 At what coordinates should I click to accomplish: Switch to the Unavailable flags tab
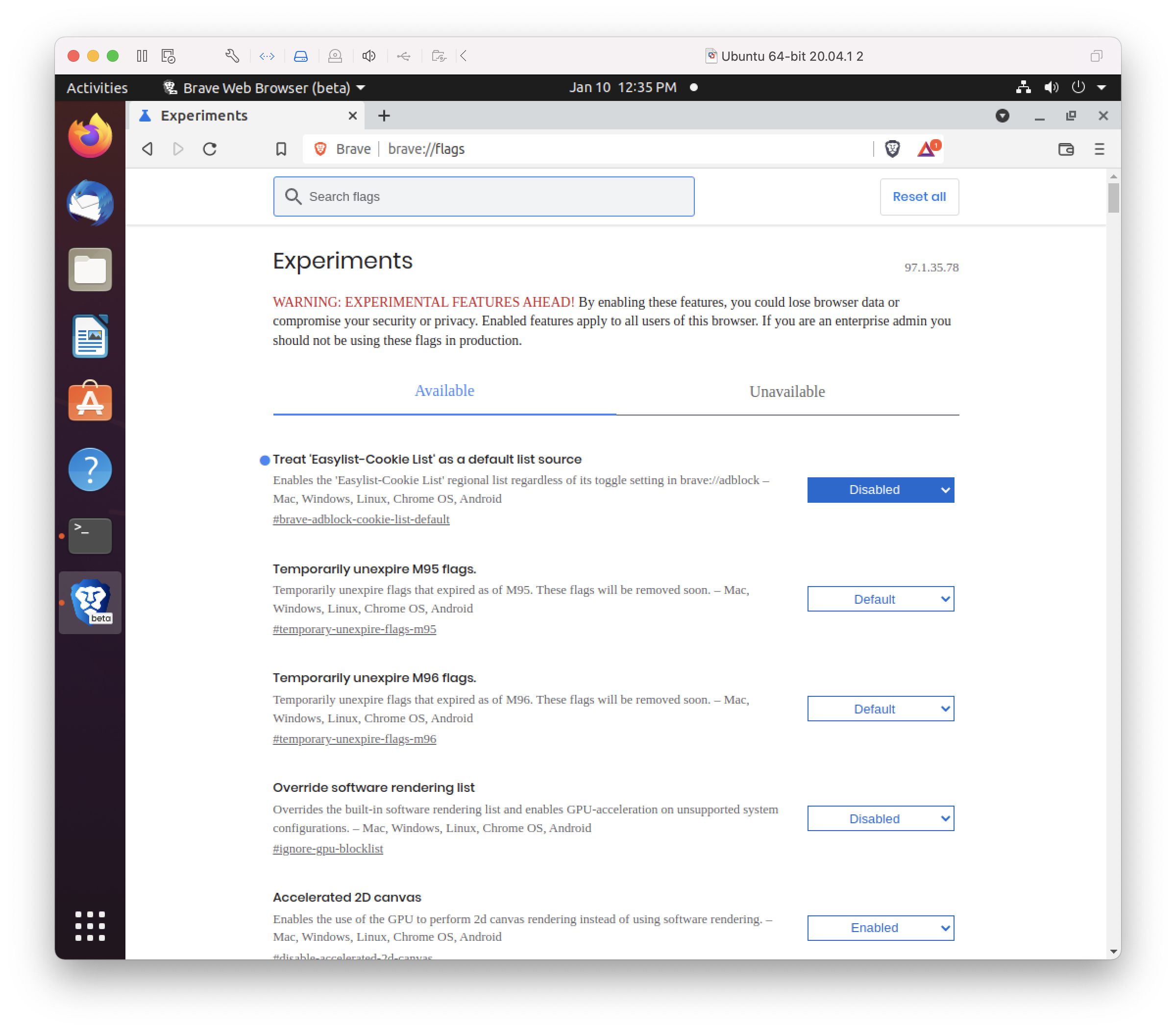tap(786, 391)
